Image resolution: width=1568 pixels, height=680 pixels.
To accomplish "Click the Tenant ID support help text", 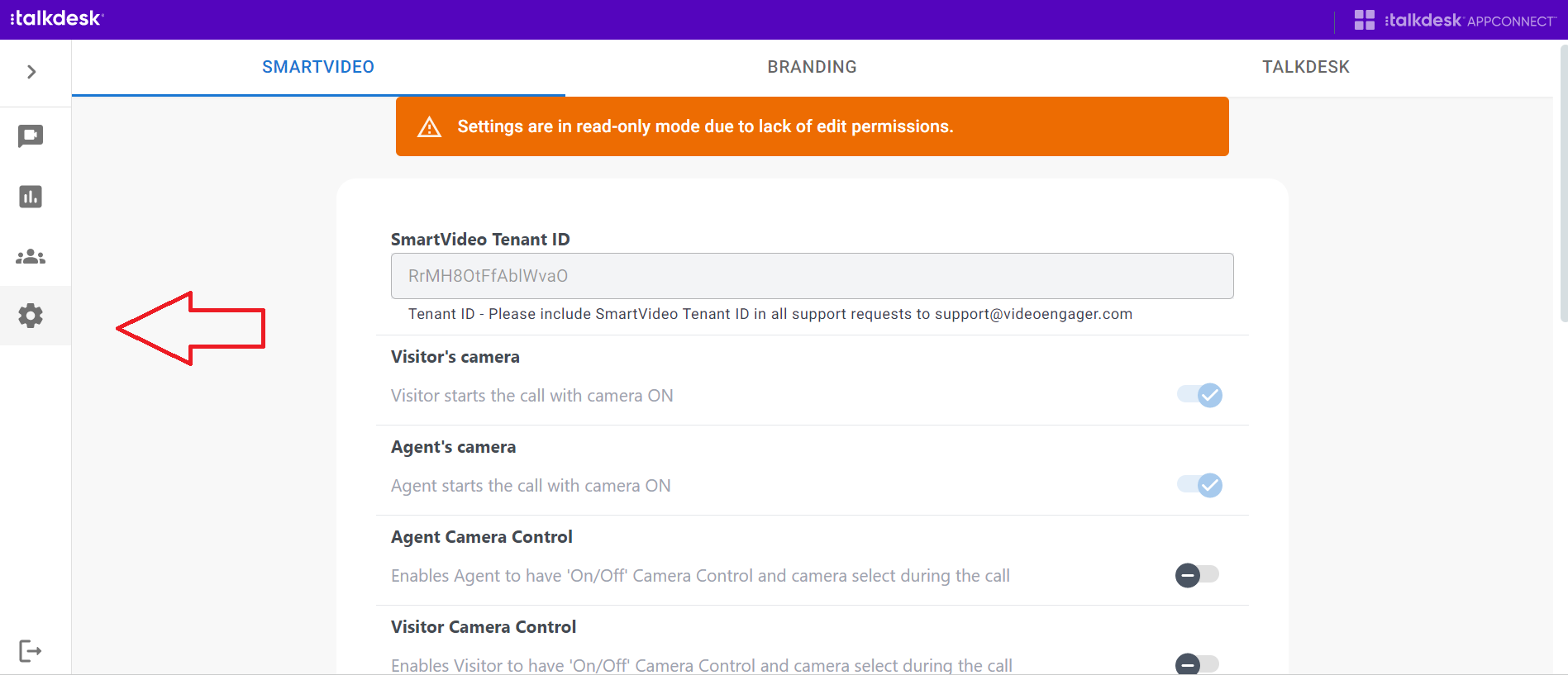I will pyautogui.click(x=770, y=314).
